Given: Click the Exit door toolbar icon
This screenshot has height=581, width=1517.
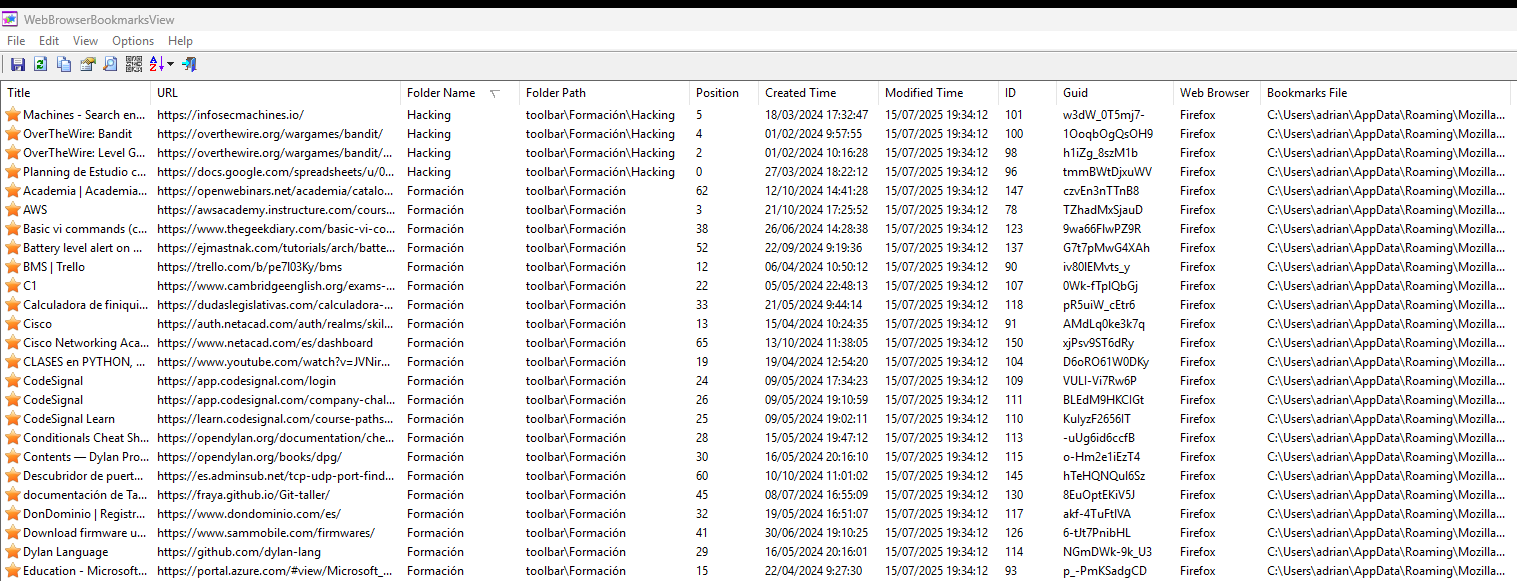Looking at the screenshot, I should click(x=189, y=64).
